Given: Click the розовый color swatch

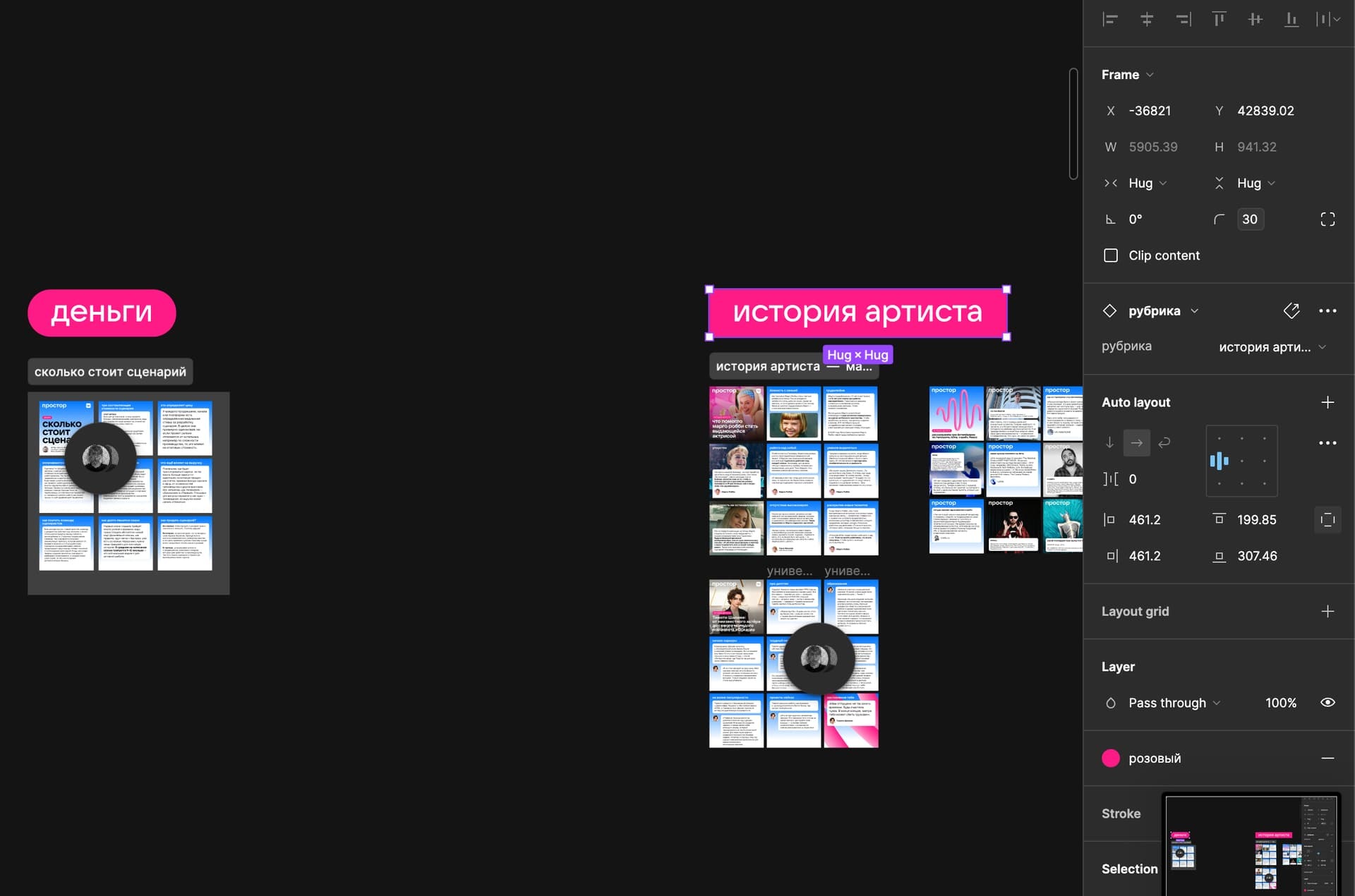Looking at the screenshot, I should coord(1109,757).
